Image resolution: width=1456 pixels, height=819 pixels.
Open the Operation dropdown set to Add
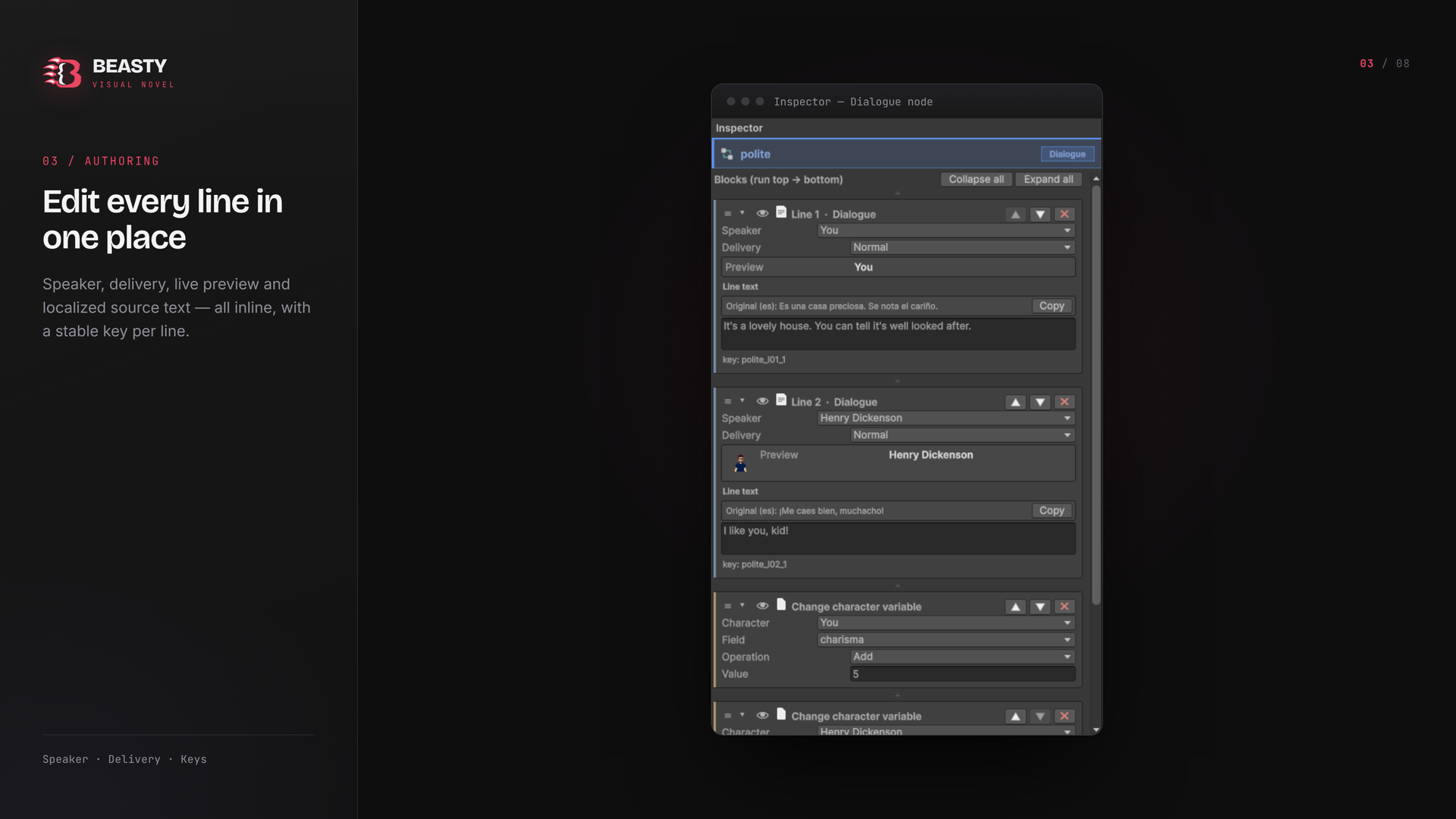click(963, 657)
